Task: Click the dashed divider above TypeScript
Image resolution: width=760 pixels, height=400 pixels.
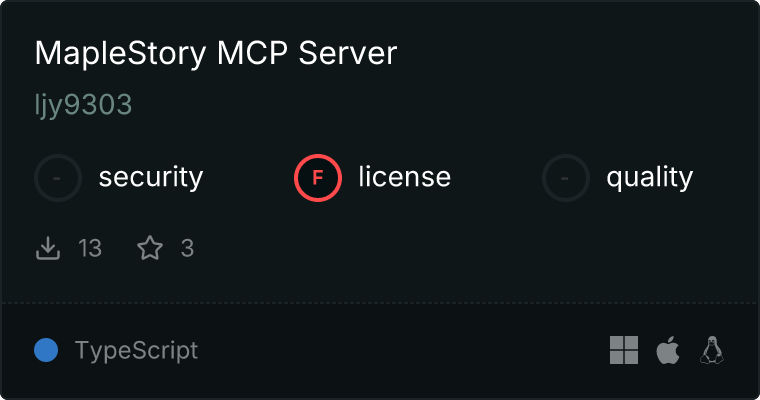Action: click(380, 303)
